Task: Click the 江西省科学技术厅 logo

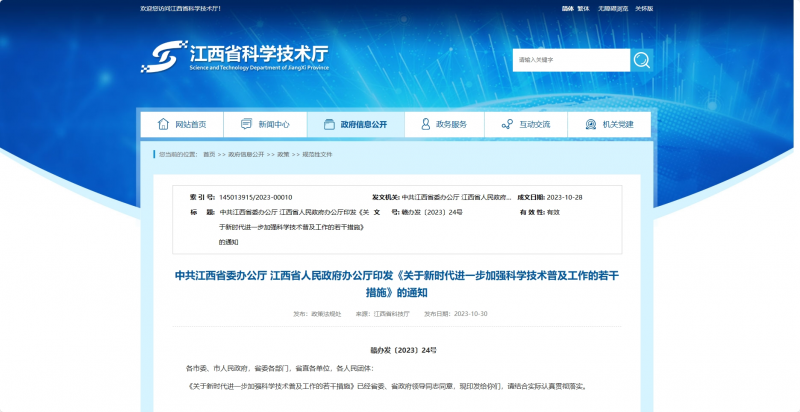Action: click(235, 57)
